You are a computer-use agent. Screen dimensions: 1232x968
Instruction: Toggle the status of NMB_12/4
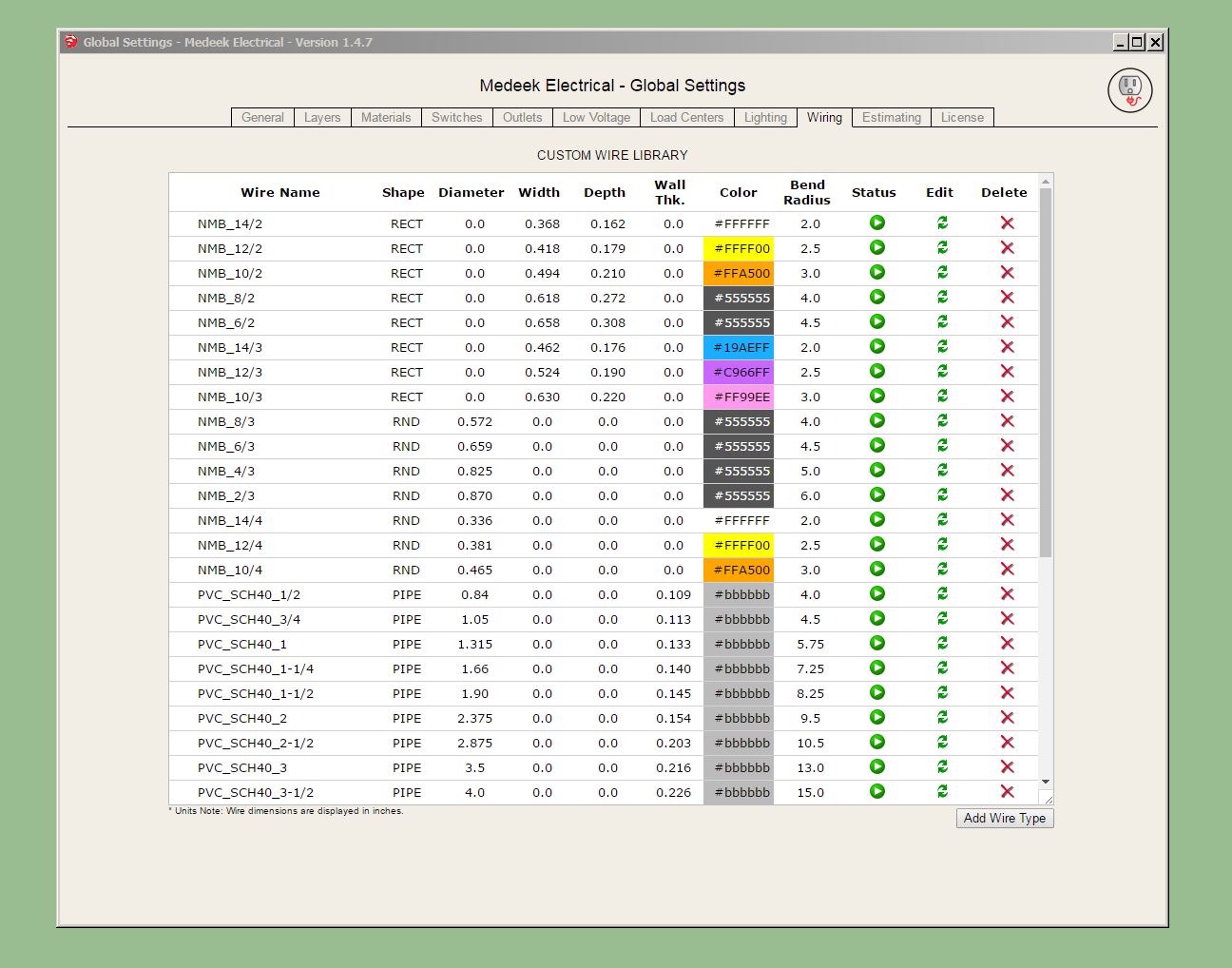coord(877,544)
